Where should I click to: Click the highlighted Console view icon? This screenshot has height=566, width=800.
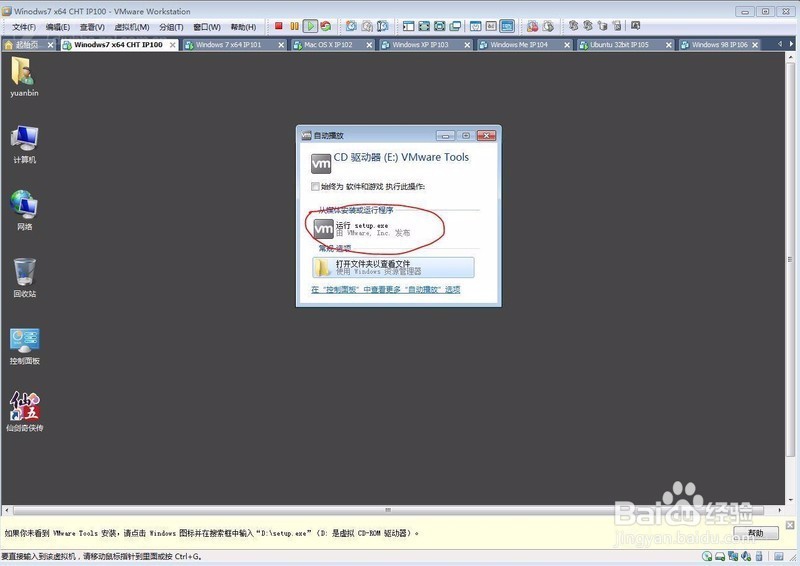507,26
